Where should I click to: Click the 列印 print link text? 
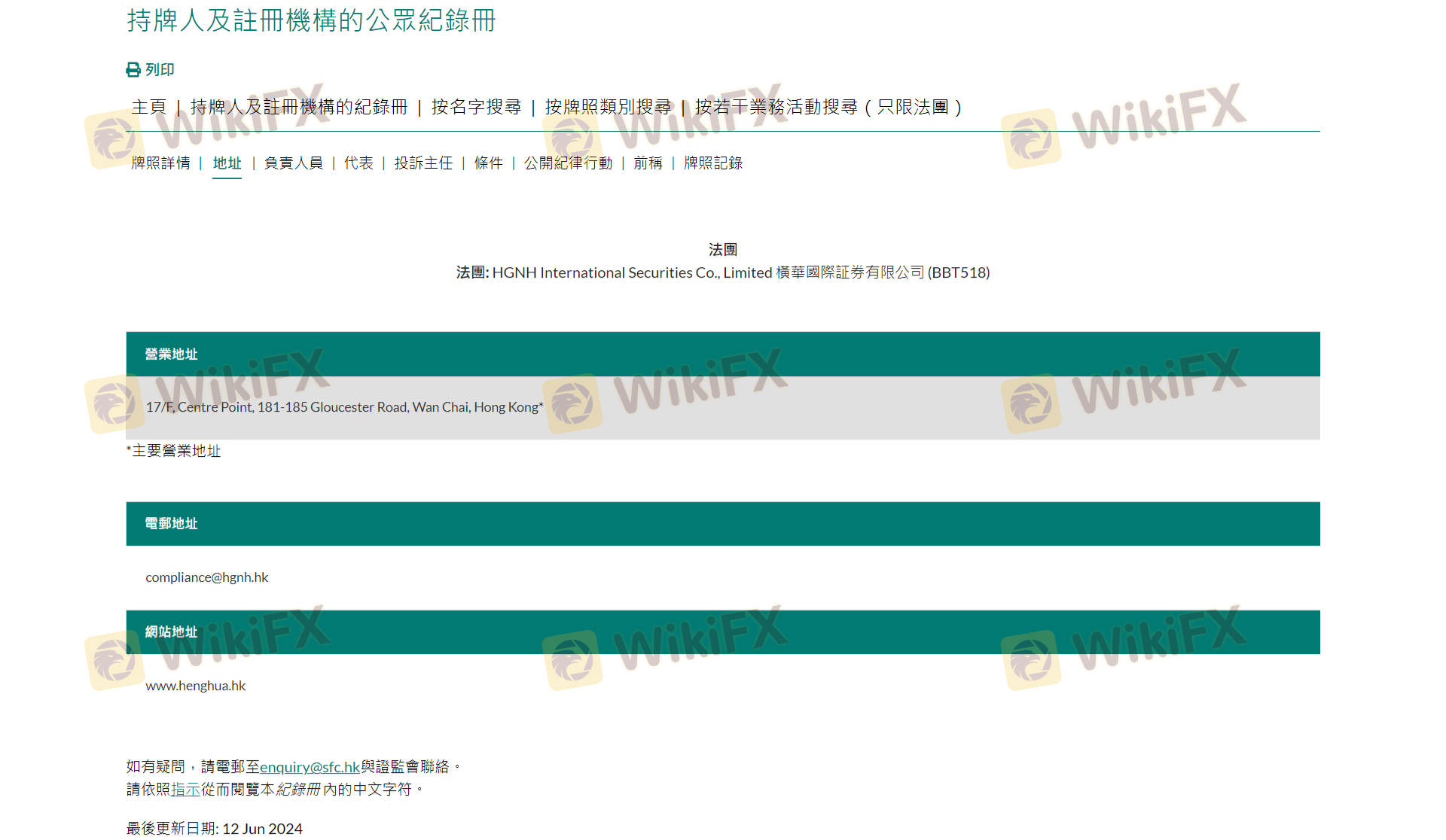(160, 70)
